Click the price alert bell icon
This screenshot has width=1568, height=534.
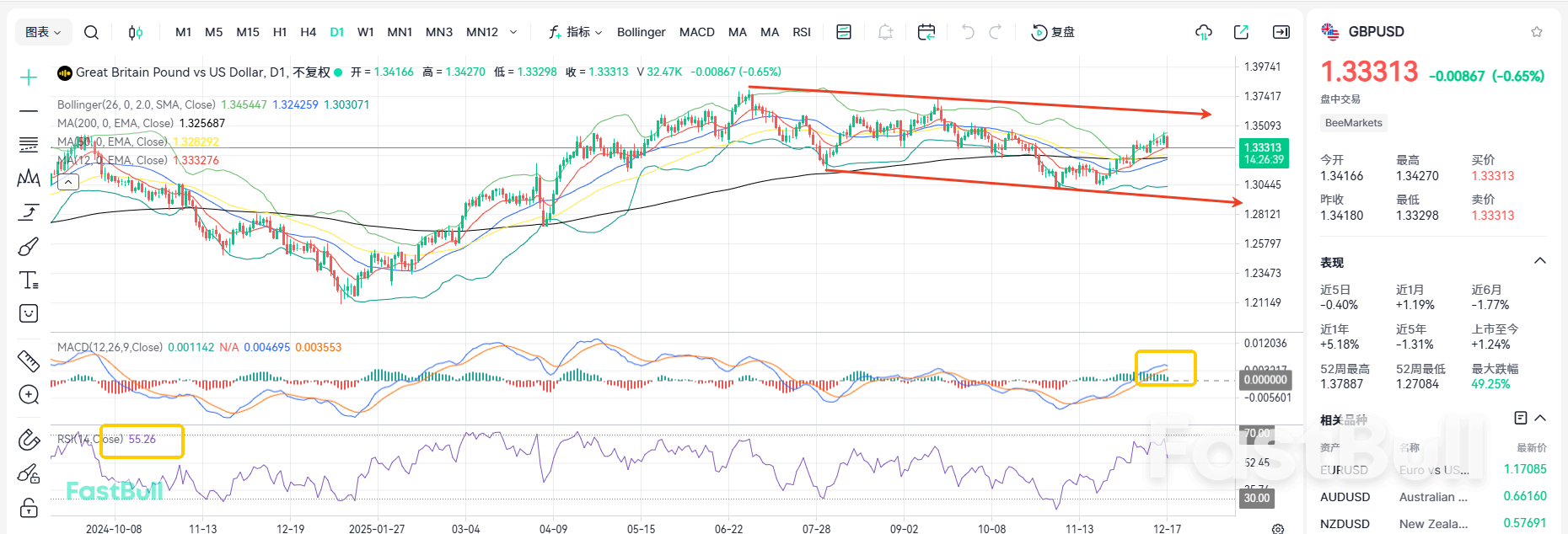coord(885,32)
